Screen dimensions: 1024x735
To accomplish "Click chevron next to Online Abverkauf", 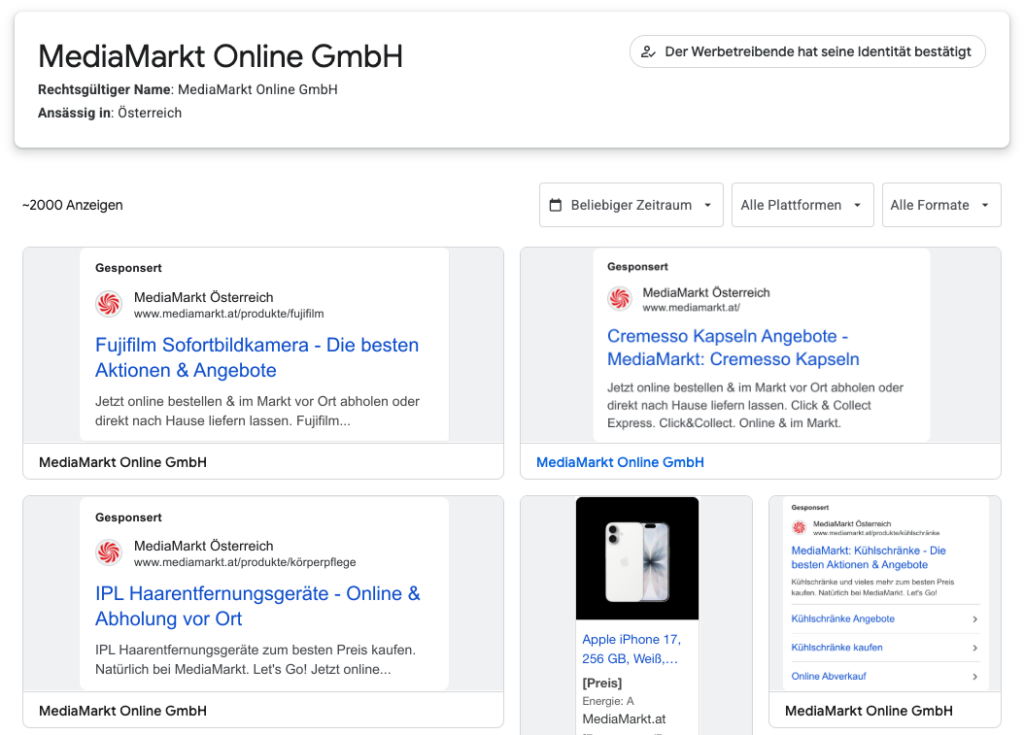I will (x=974, y=677).
